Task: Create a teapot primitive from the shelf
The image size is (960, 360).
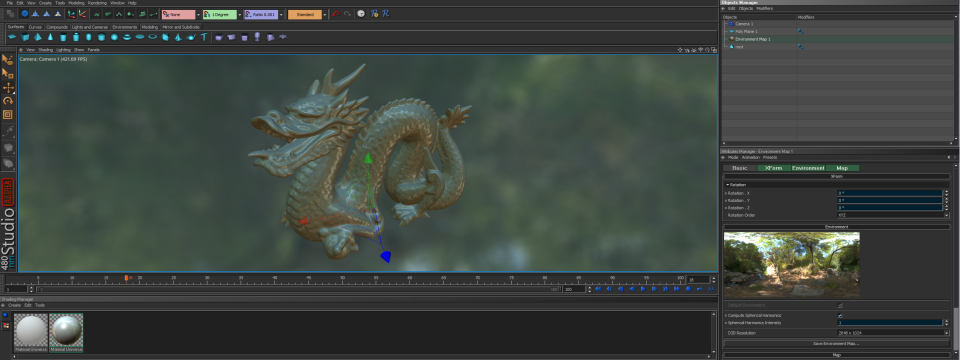Action: pos(190,37)
